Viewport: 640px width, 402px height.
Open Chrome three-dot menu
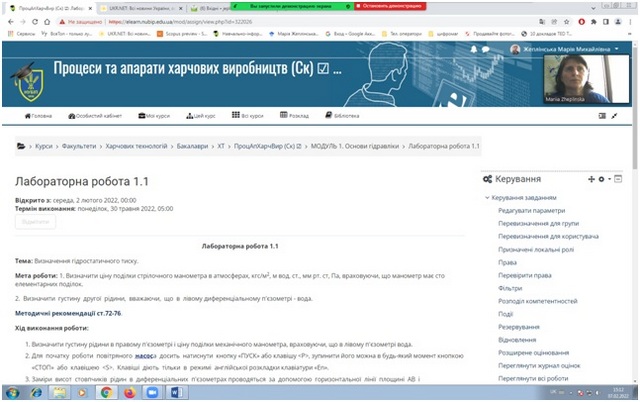pyautogui.click(x=631, y=22)
